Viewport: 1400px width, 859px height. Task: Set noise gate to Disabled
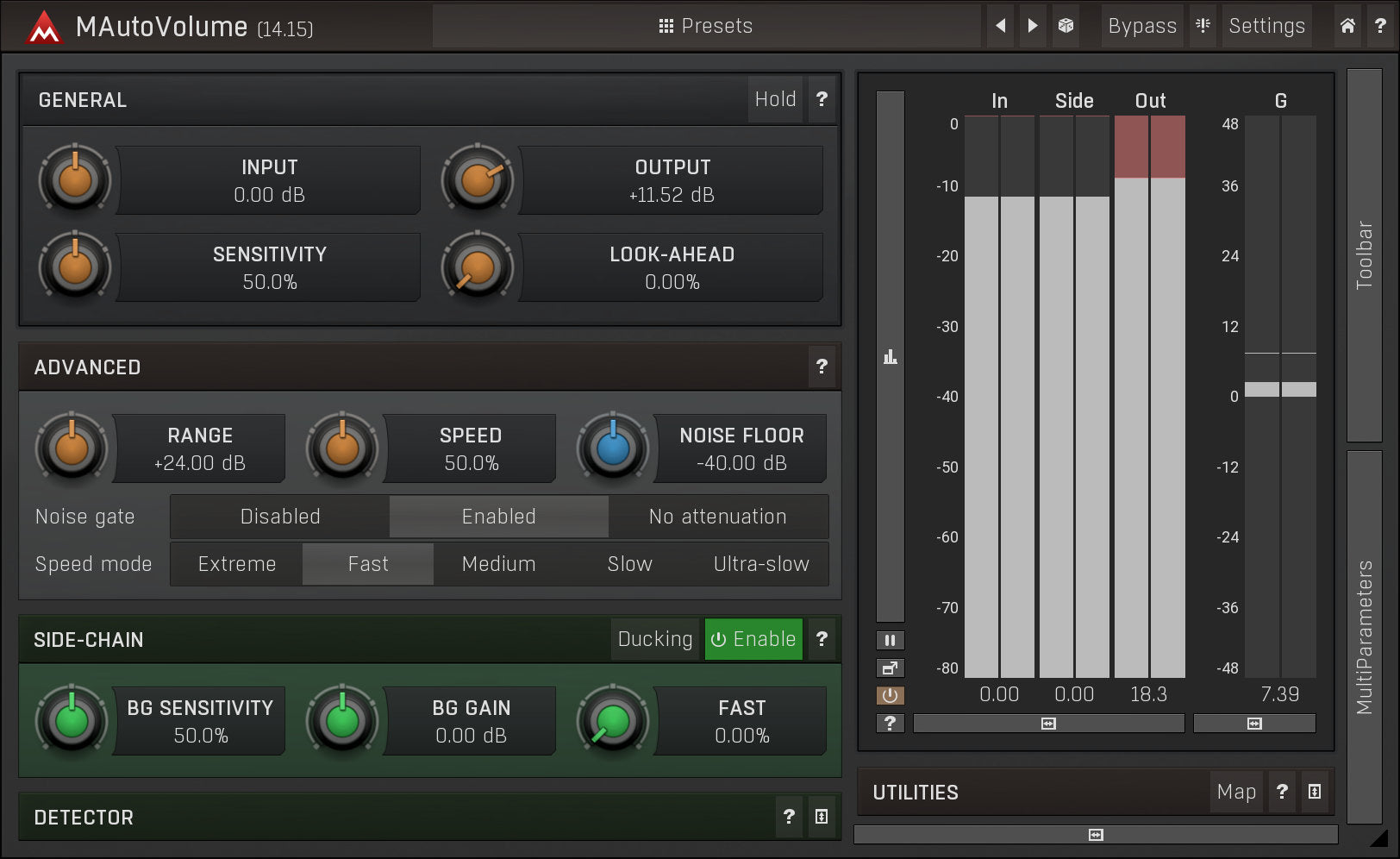(280, 517)
